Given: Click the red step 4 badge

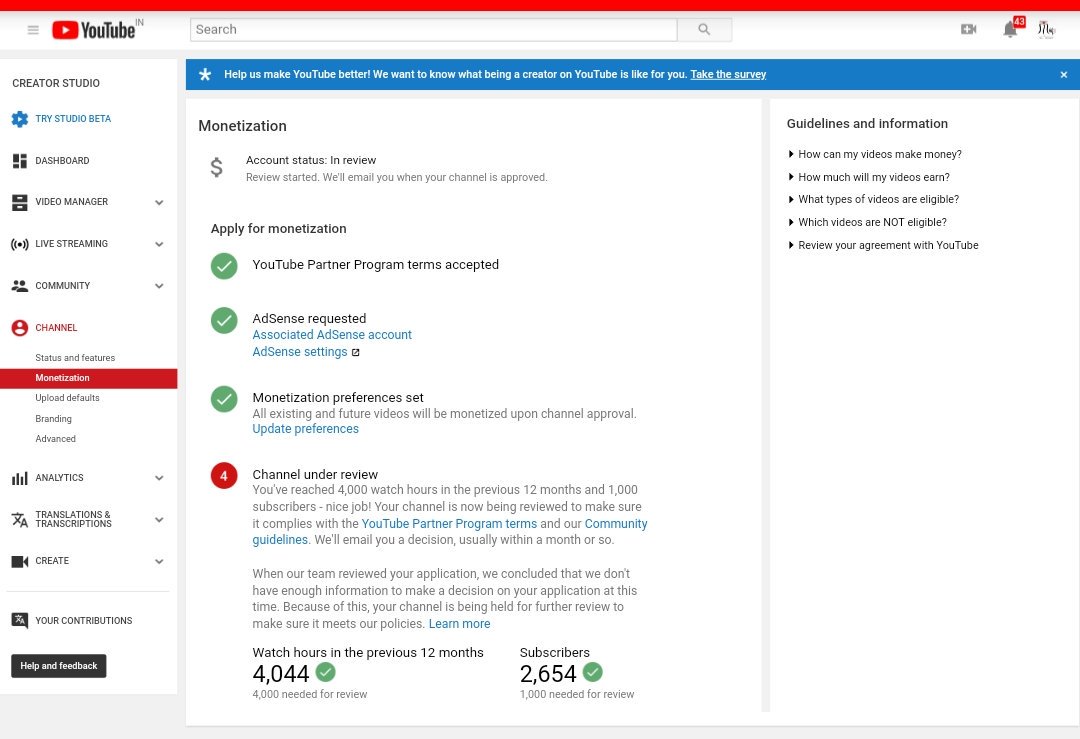Looking at the screenshot, I should click(224, 475).
